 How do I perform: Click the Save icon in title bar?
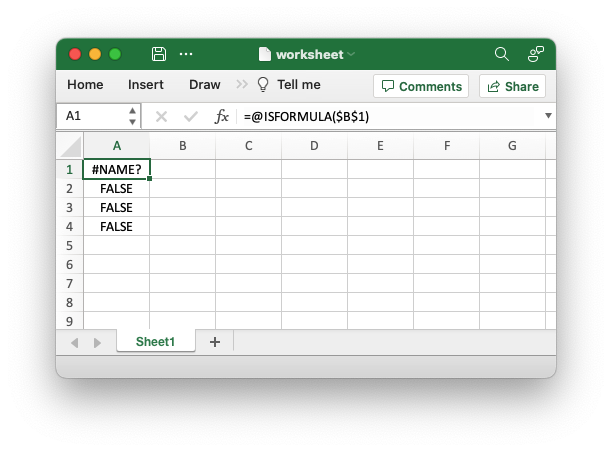tap(158, 54)
